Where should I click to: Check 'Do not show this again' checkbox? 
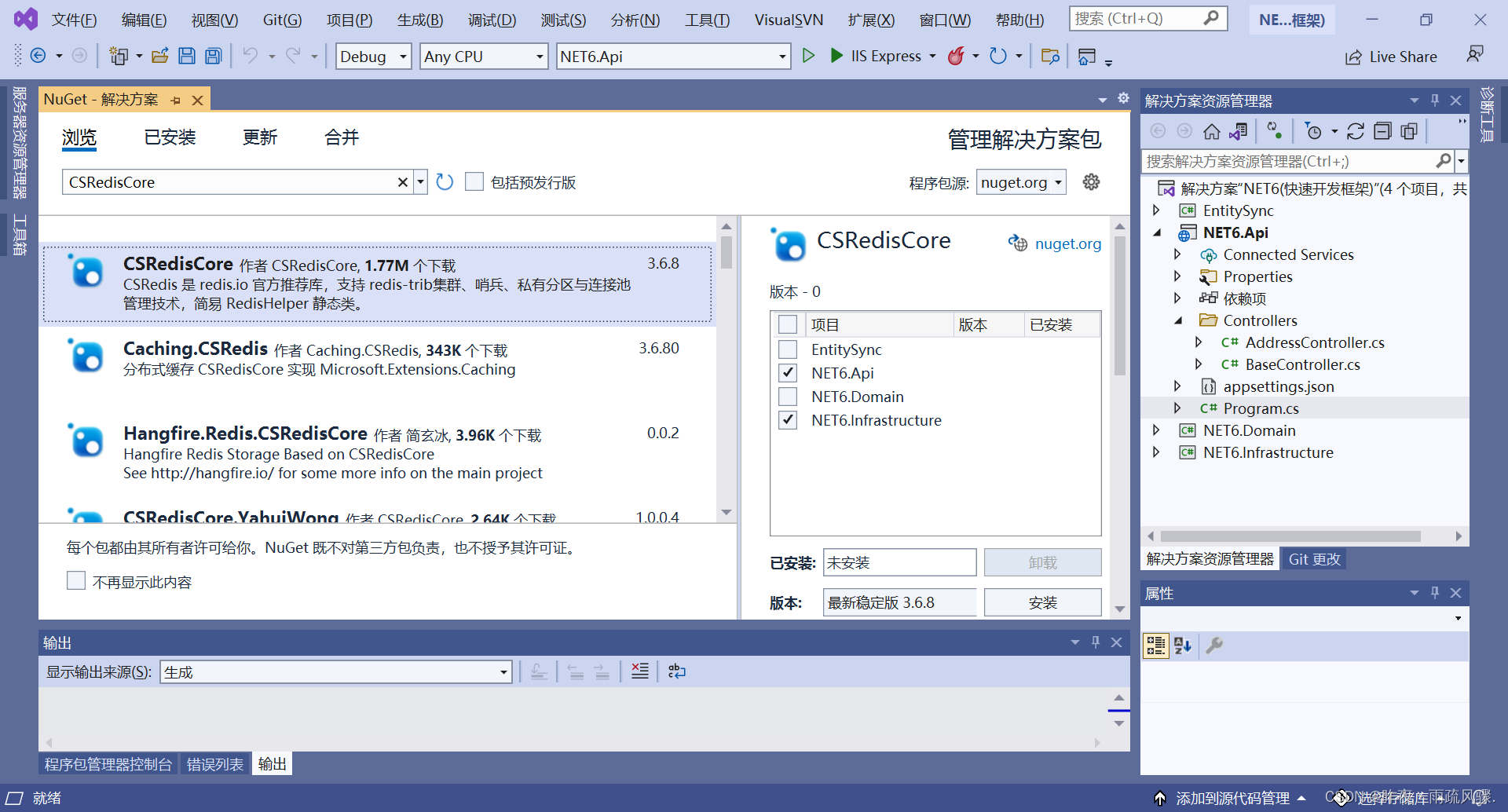click(76, 581)
